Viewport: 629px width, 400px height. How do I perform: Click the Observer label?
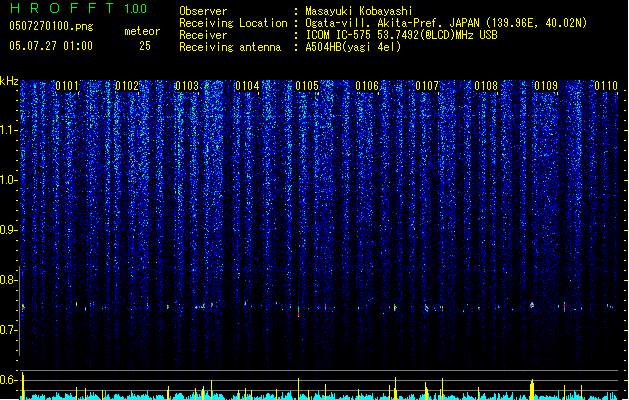point(203,11)
